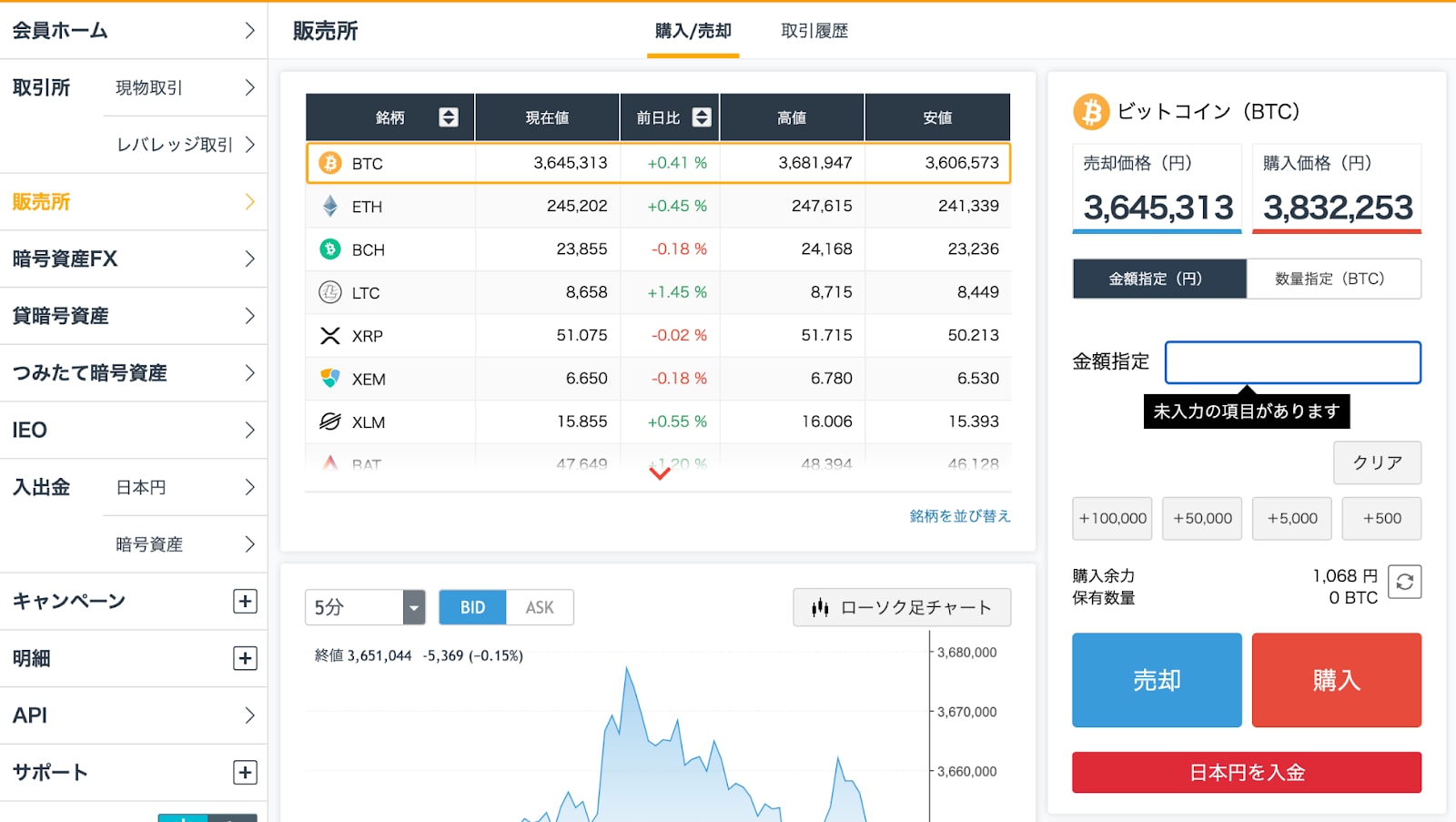Click the large Bitcoin logo beside ビットコイン
Image resolution: width=1456 pixels, height=822 pixels.
pyautogui.click(x=1091, y=112)
